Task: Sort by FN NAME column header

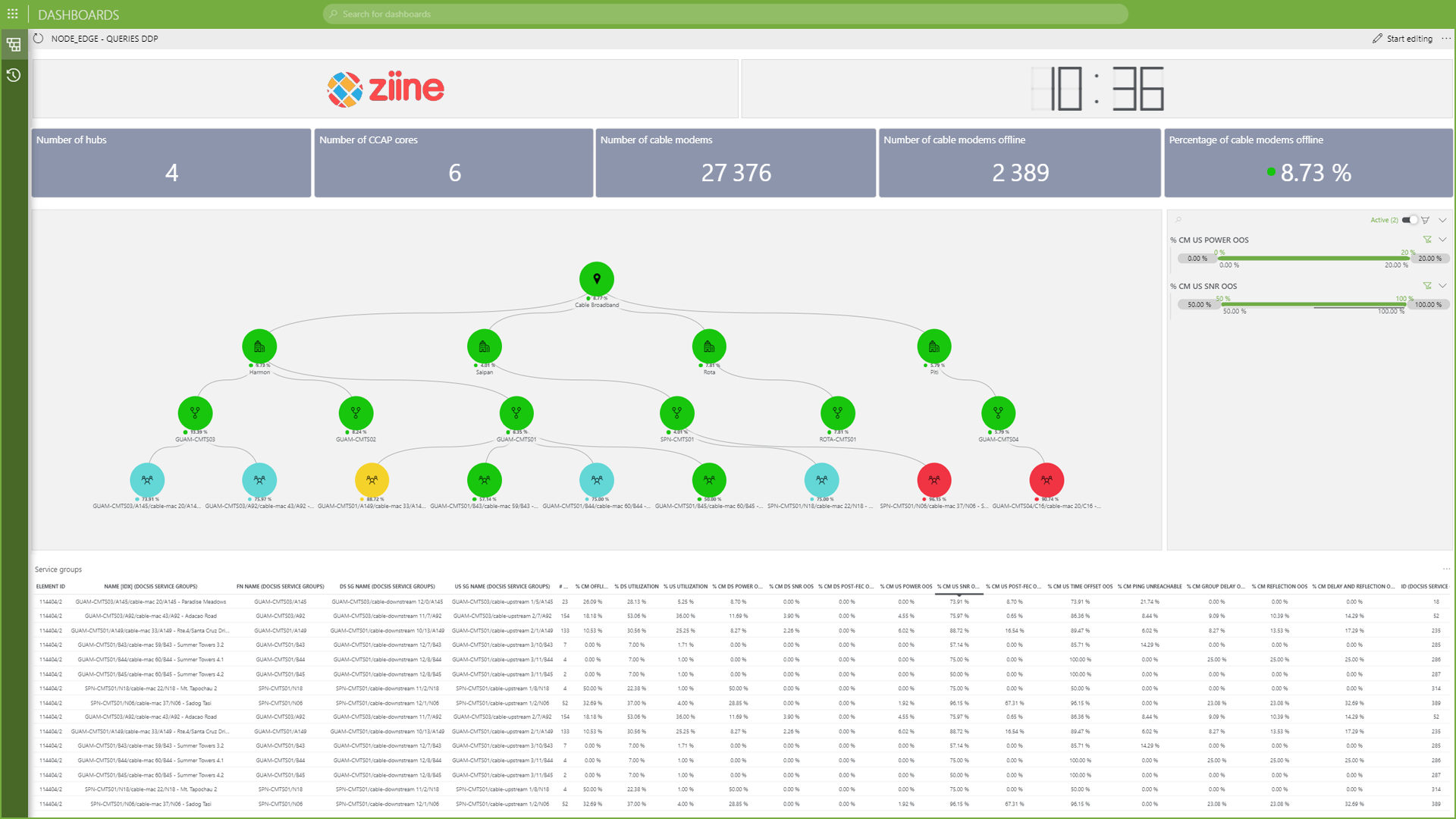Action: [280, 586]
